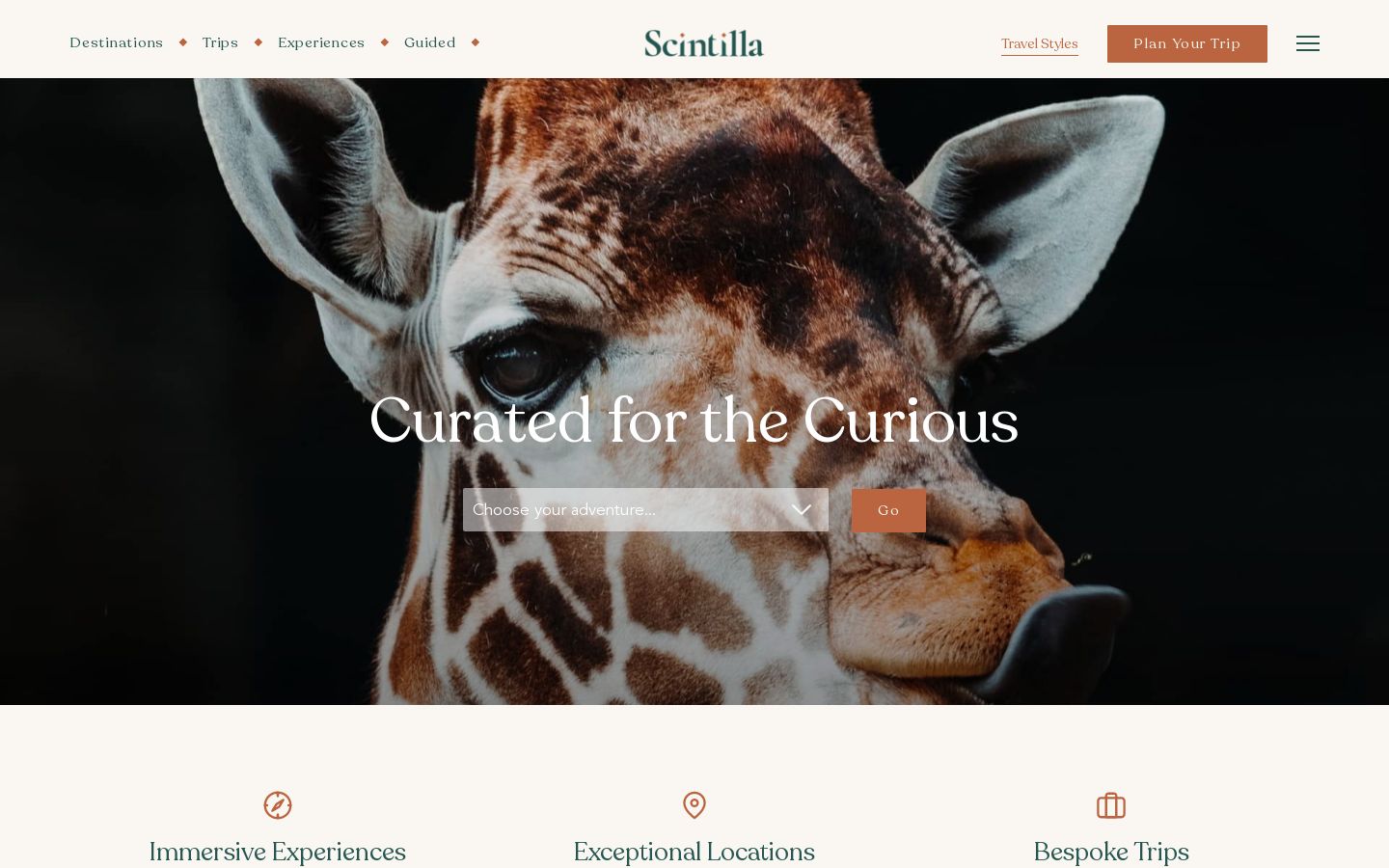This screenshot has height=868, width=1389.
Task: Click the chevron arrow in adventure selector
Action: 802,510
